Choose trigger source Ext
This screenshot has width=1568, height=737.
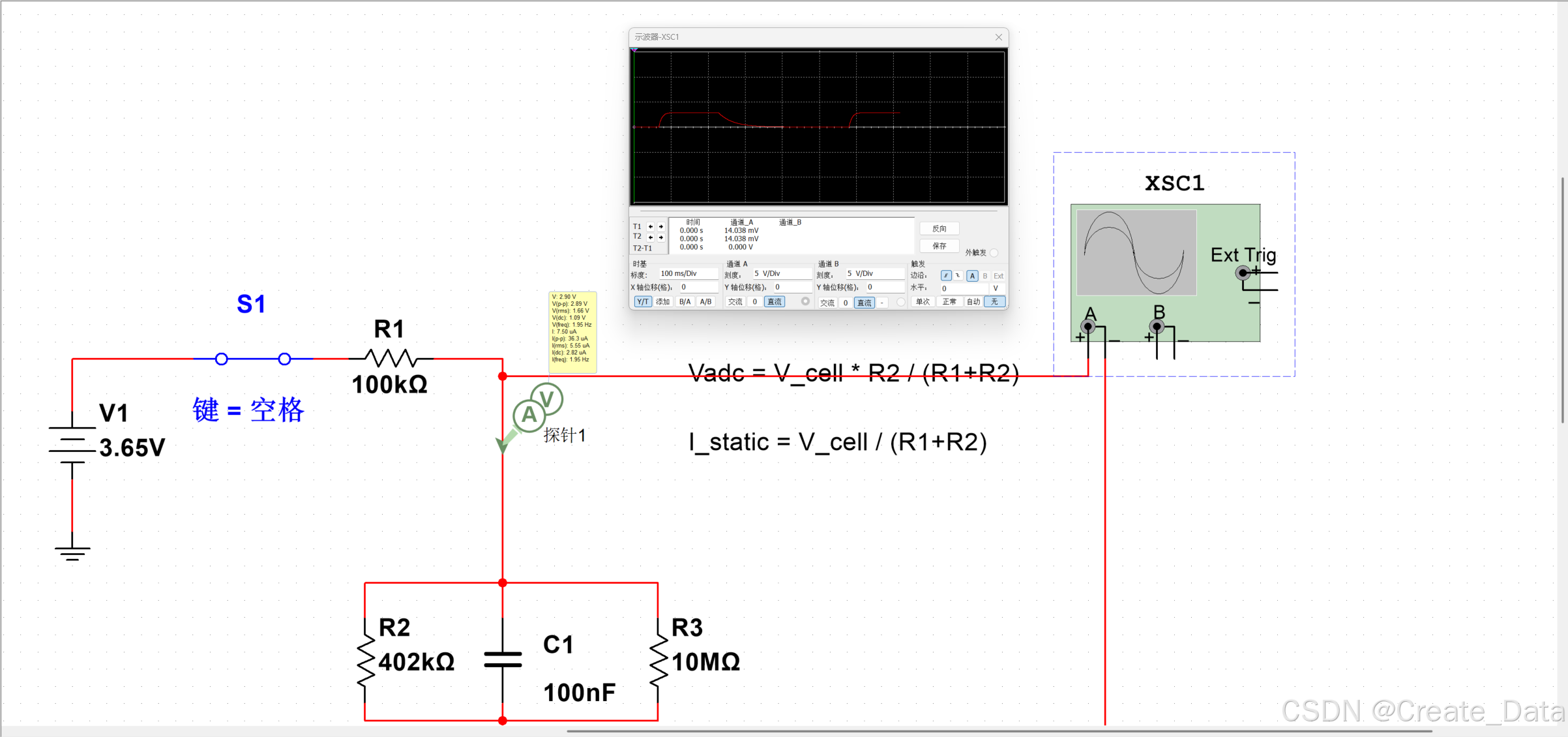(998, 276)
